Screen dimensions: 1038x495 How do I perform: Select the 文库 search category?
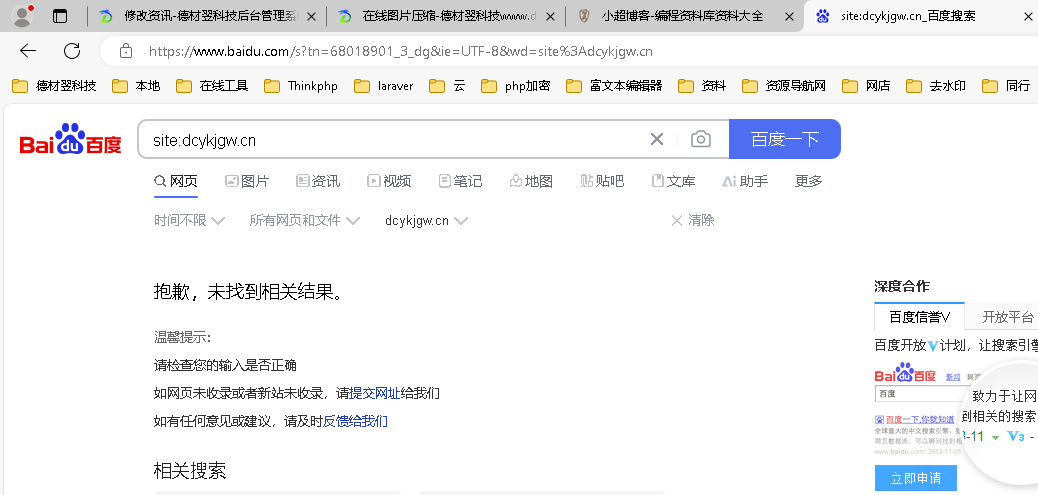673,181
